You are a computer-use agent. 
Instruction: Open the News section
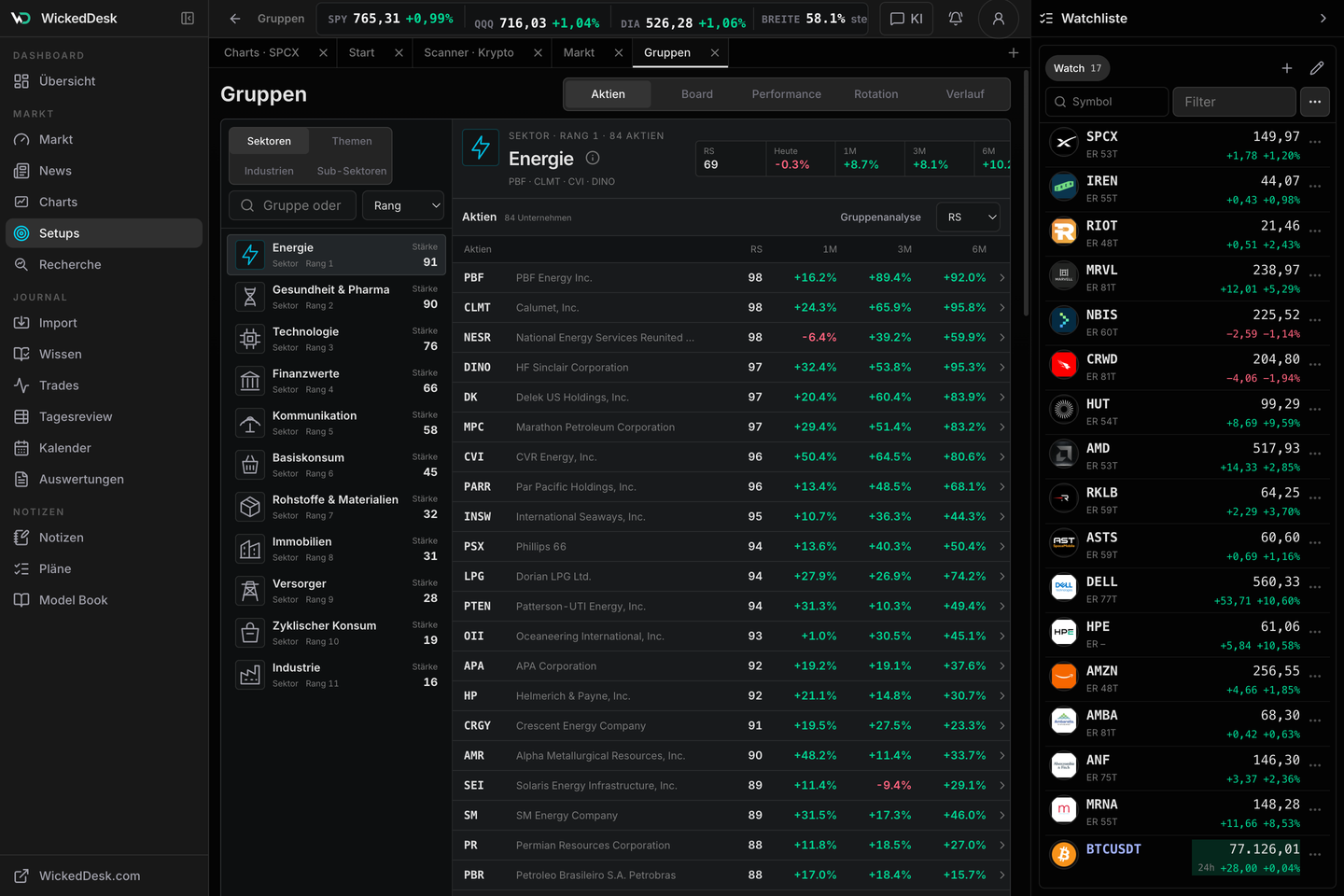click(104, 171)
